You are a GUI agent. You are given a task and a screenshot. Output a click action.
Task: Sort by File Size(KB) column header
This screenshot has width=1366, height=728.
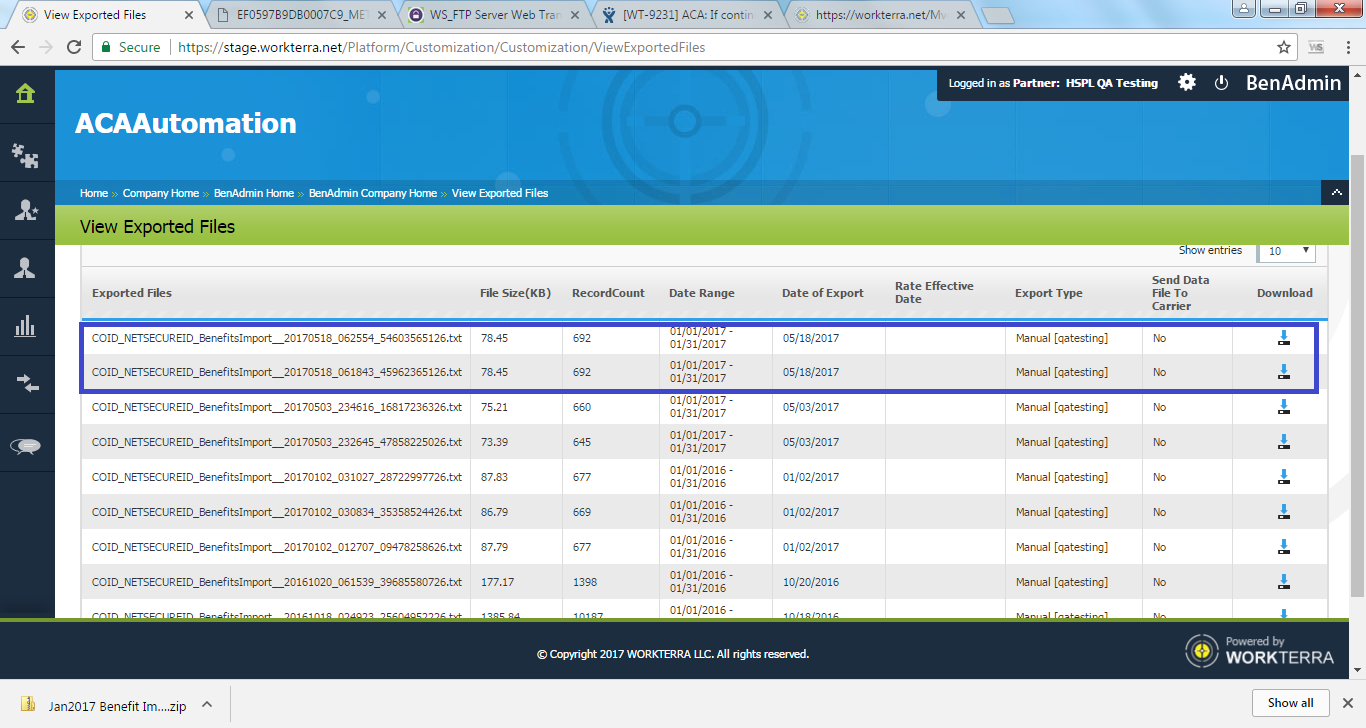(x=515, y=293)
